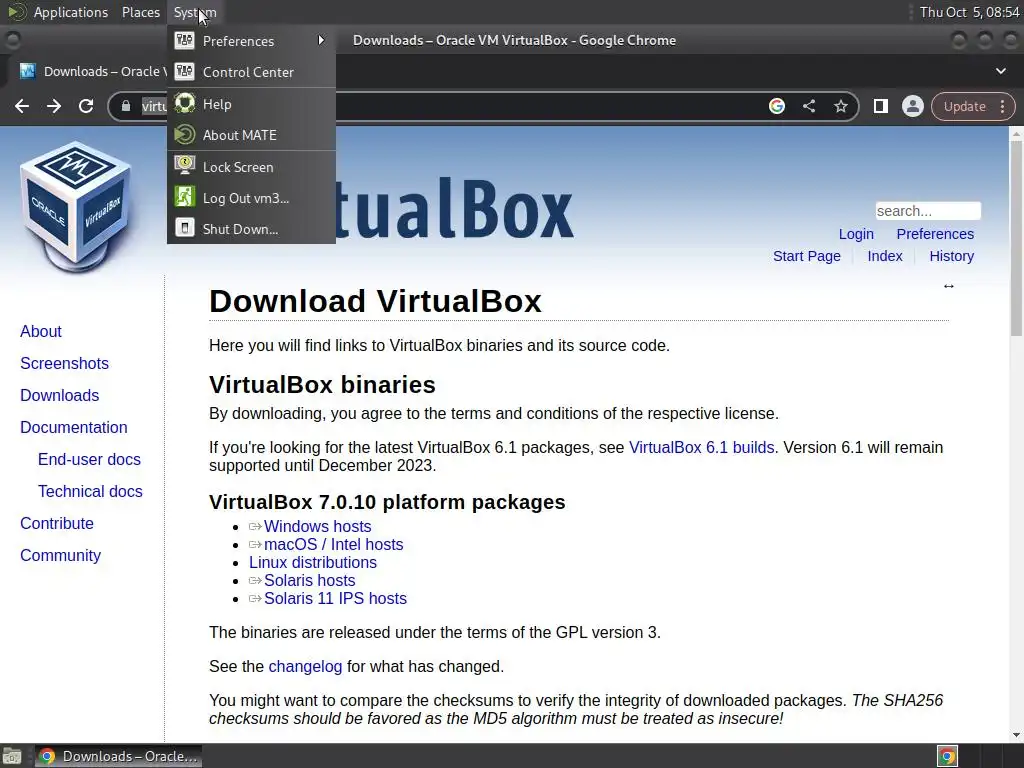Open the macOS / Intel hosts link

(334, 545)
